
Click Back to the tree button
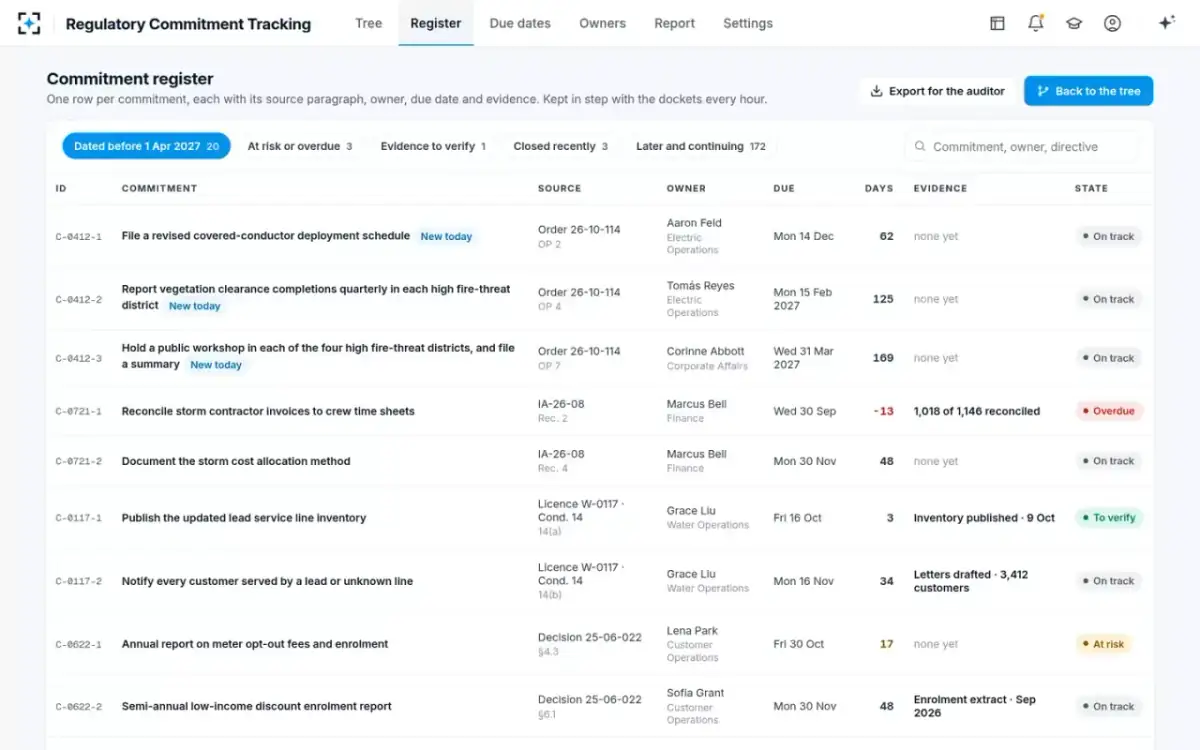tap(1088, 91)
